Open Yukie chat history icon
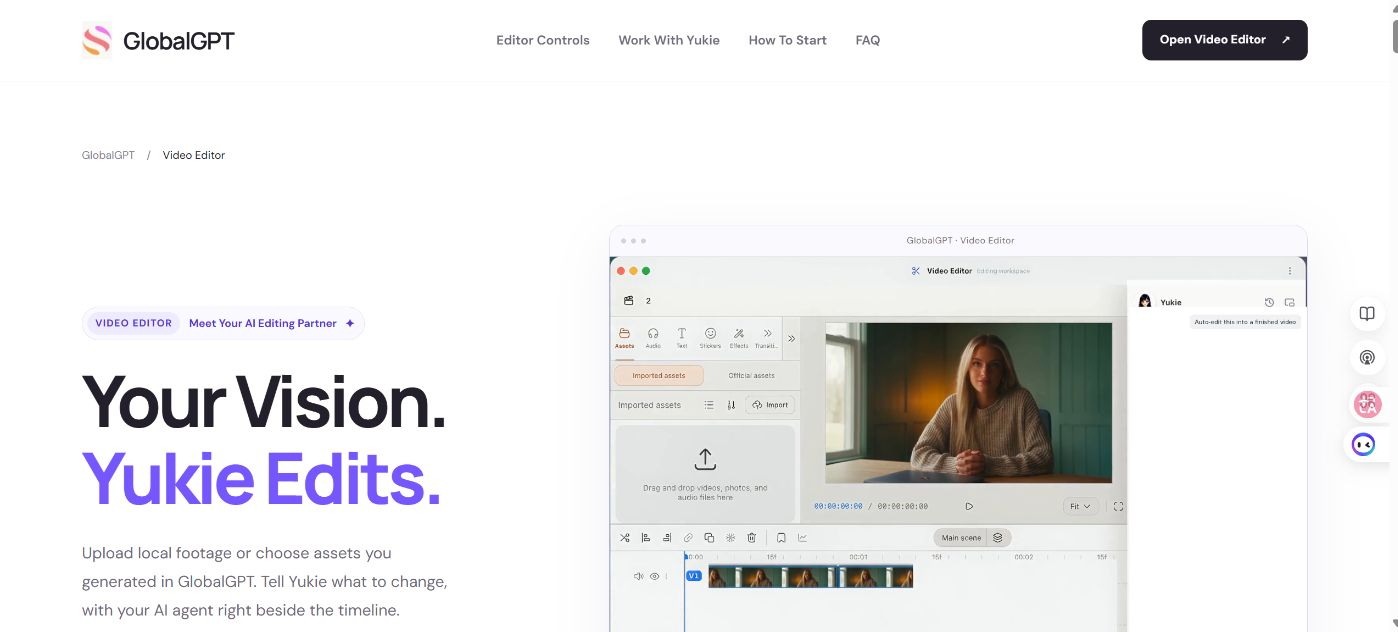The image size is (1398, 632). tap(1269, 302)
